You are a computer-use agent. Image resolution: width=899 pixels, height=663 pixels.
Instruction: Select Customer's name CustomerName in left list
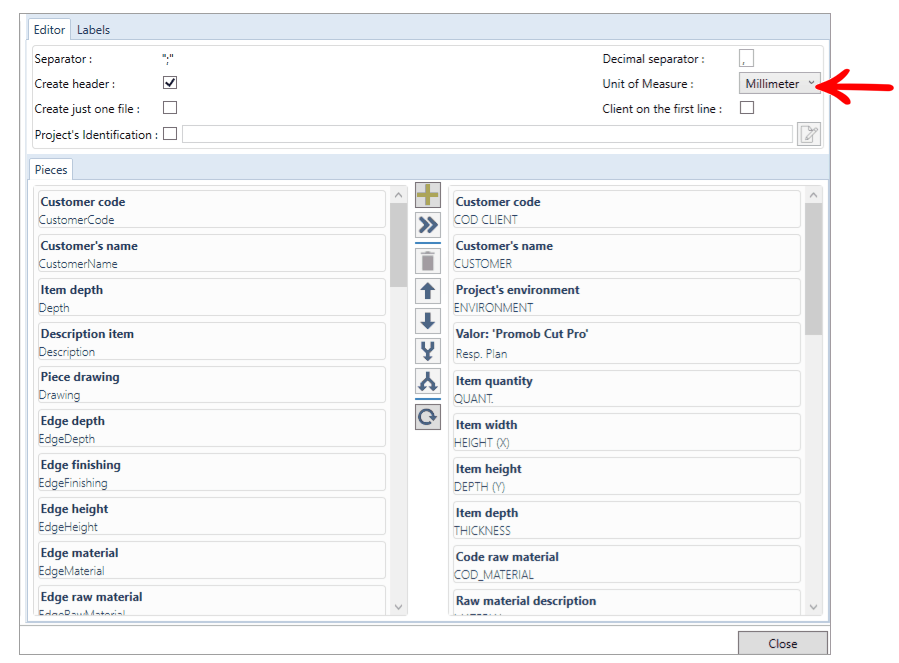pyautogui.click(x=212, y=254)
